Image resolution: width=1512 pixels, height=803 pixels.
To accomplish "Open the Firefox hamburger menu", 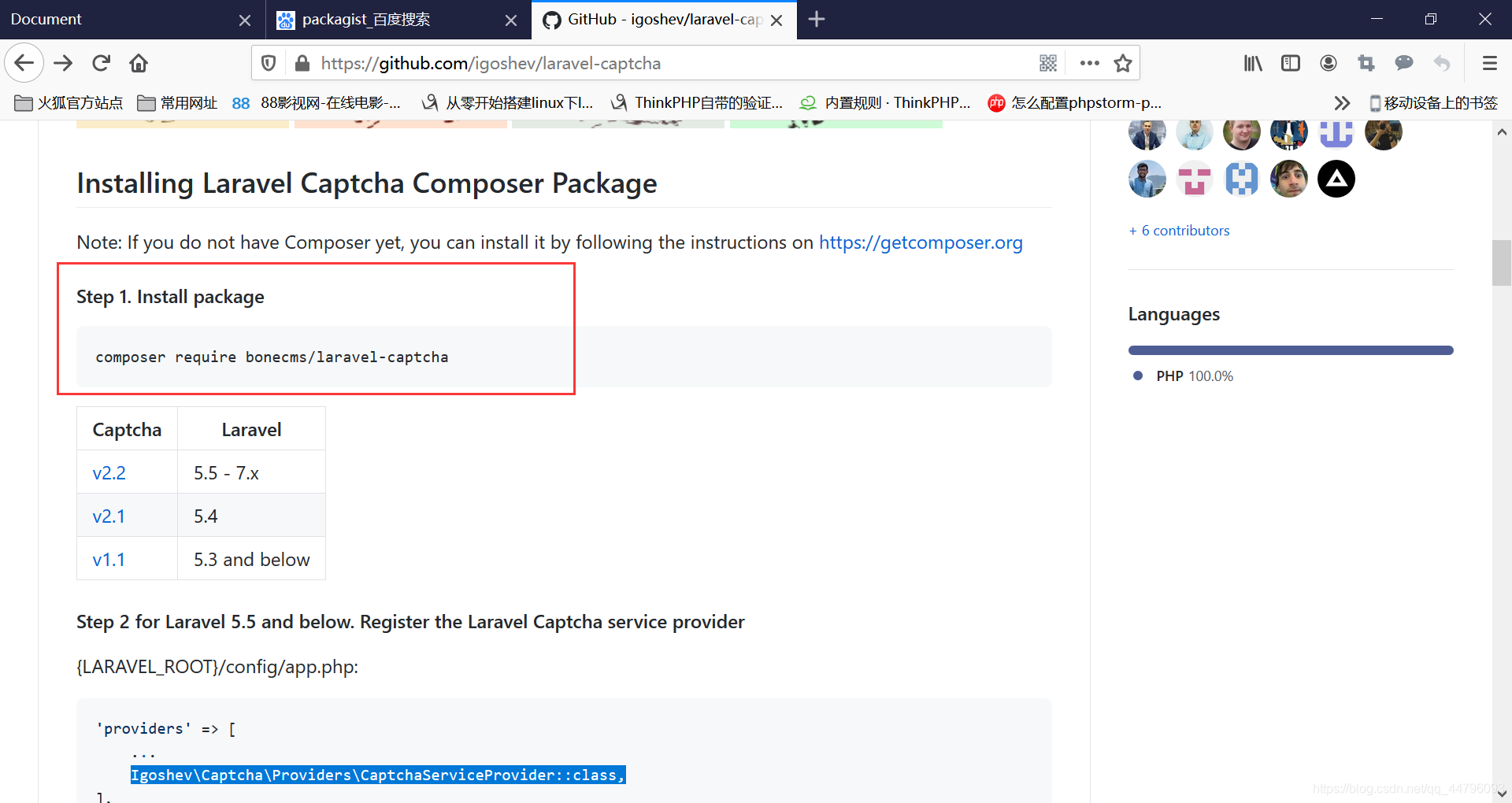I will pos(1489,63).
